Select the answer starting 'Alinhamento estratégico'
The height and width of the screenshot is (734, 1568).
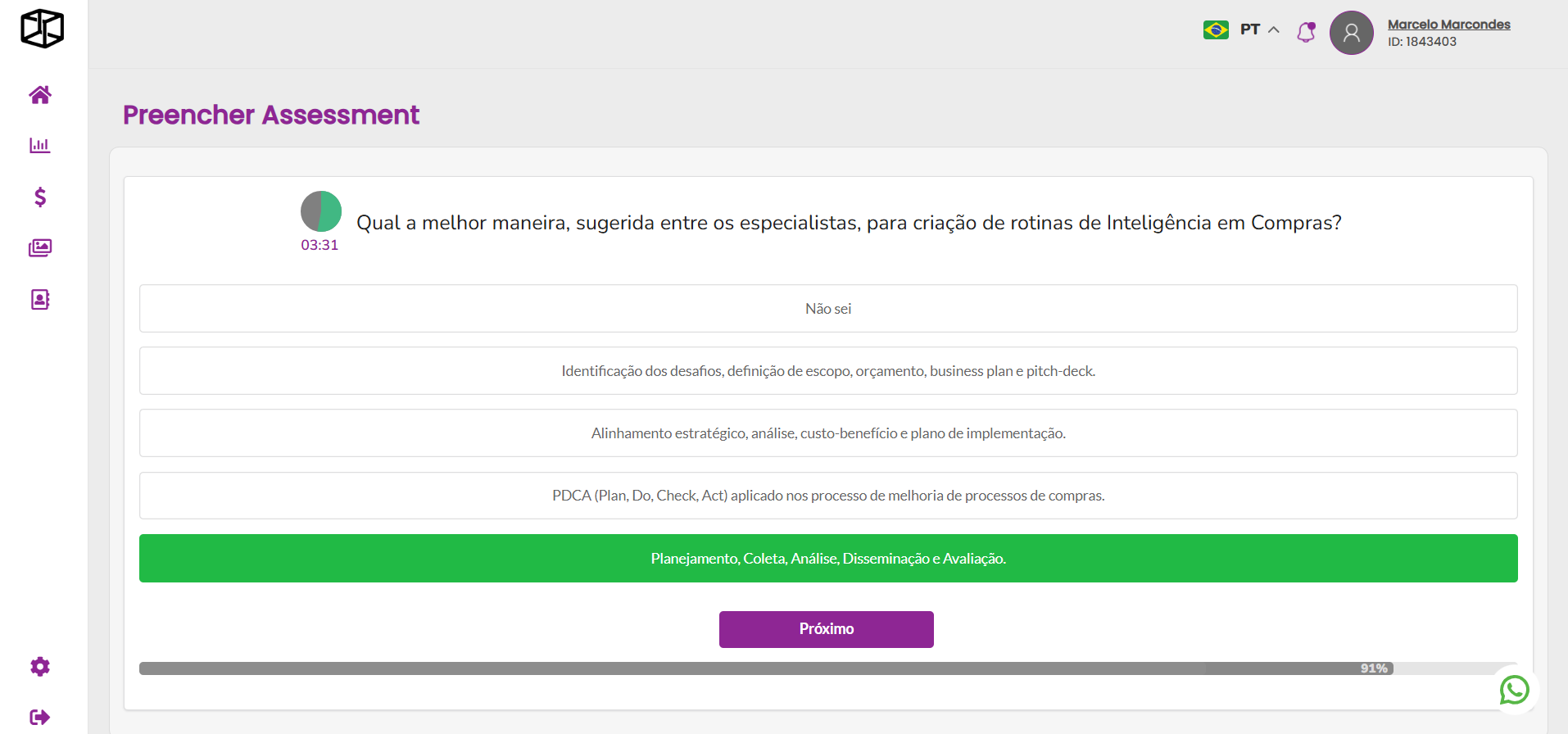(x=828, y=433)
